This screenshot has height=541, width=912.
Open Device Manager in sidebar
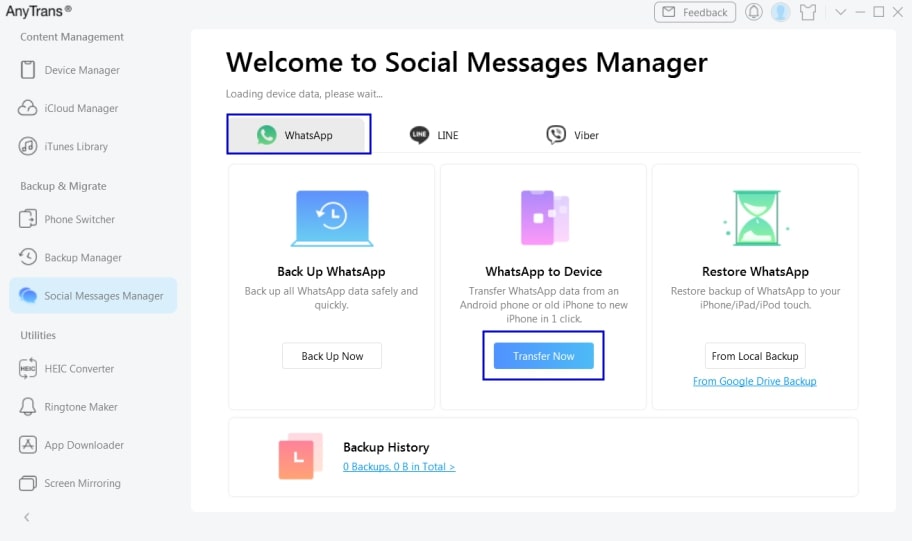click(81, 70)
